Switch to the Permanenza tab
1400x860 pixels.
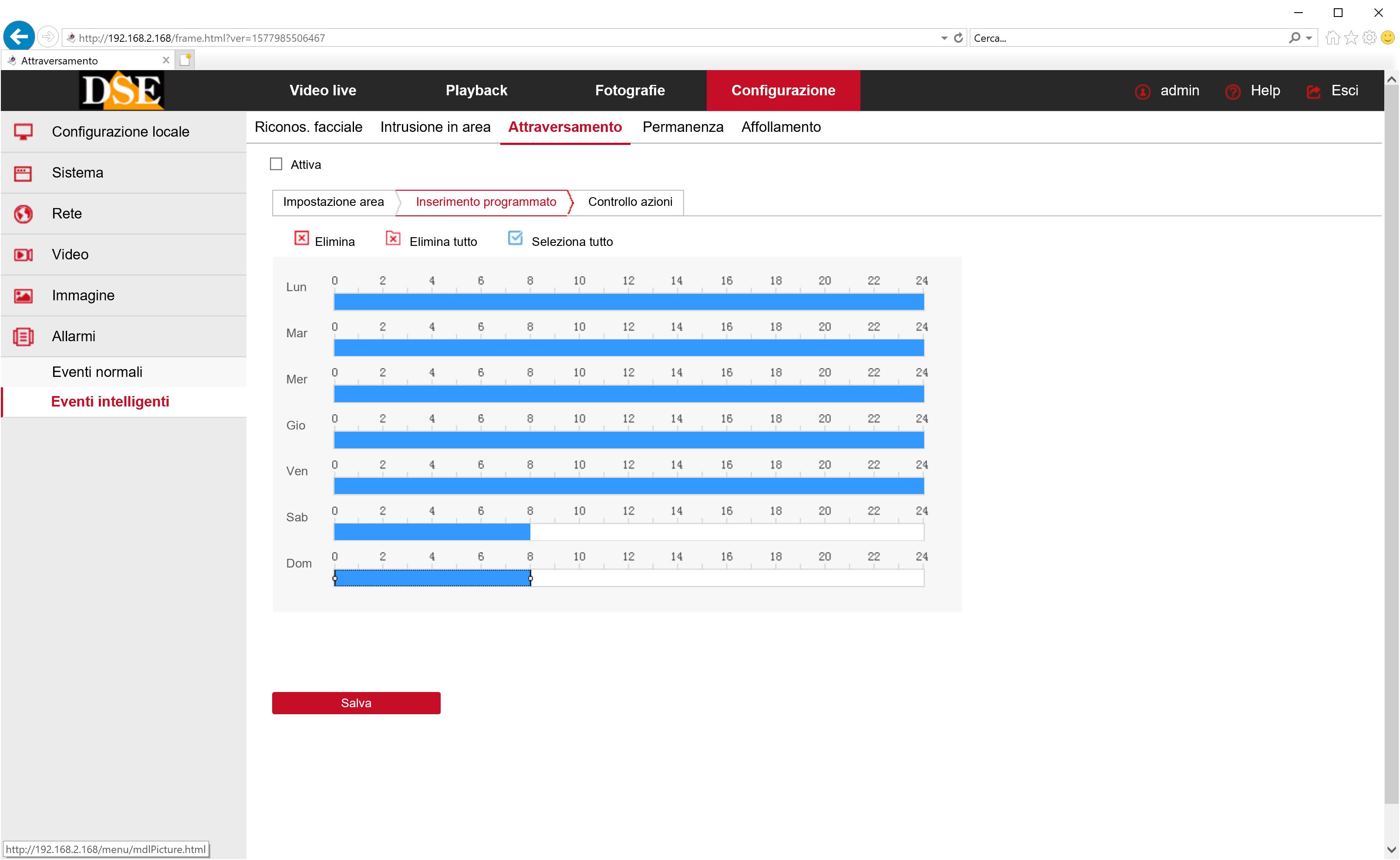(682, 127)
